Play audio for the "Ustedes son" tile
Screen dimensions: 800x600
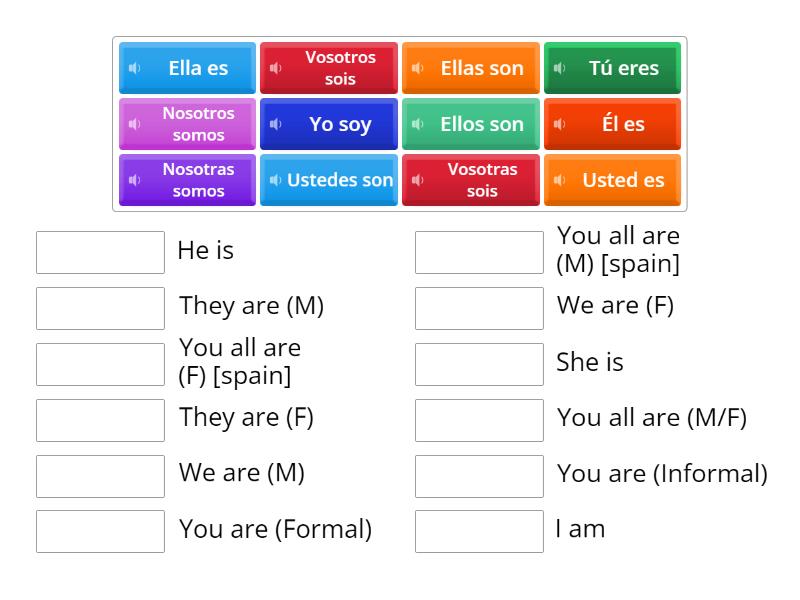click(x=275, y=180)
